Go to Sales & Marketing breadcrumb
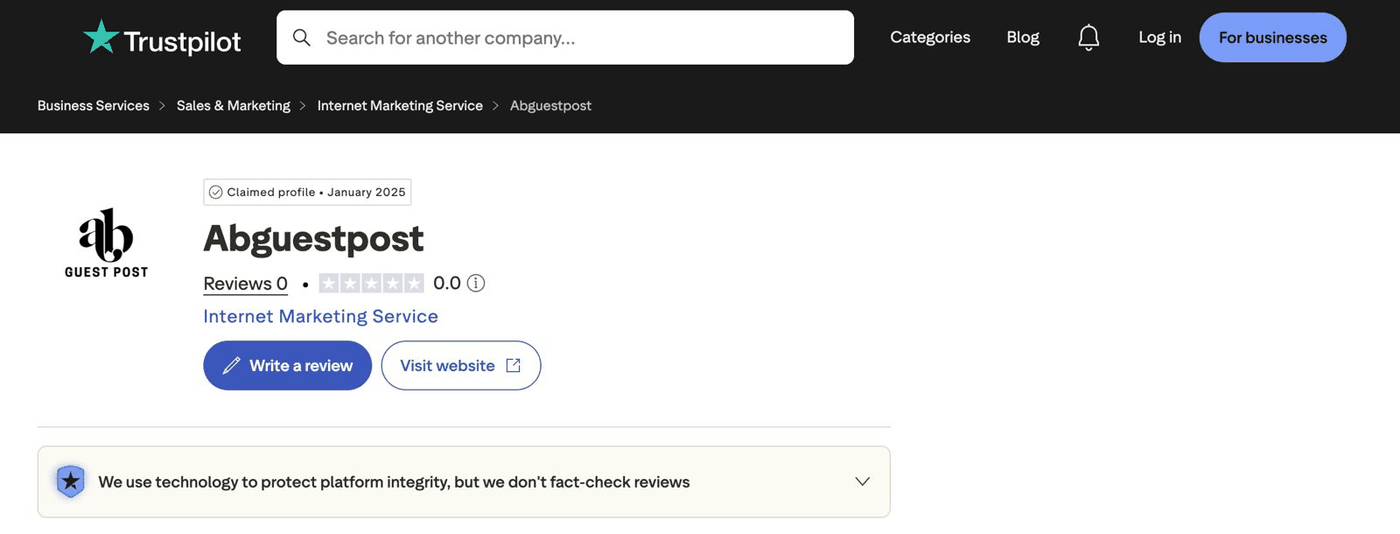This screenshot has height=534, width=1400. click(233, 106)
